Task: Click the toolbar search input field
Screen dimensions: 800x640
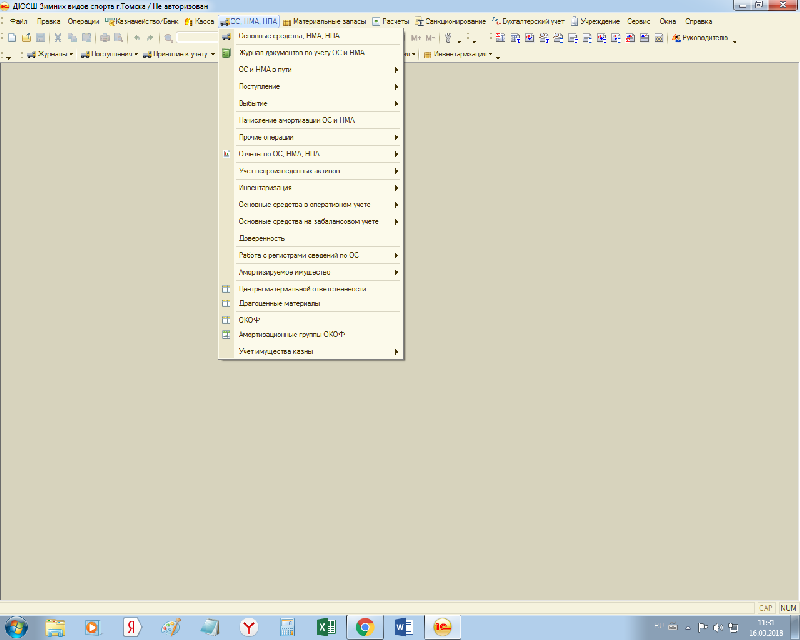Action: pos(198,38)
